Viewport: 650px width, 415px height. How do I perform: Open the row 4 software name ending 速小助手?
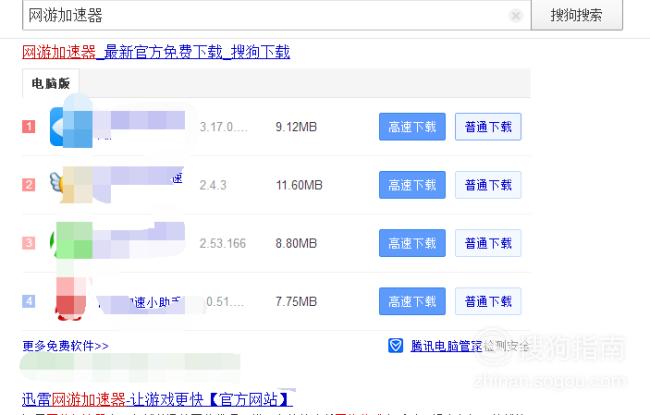[x=141, y=302]
